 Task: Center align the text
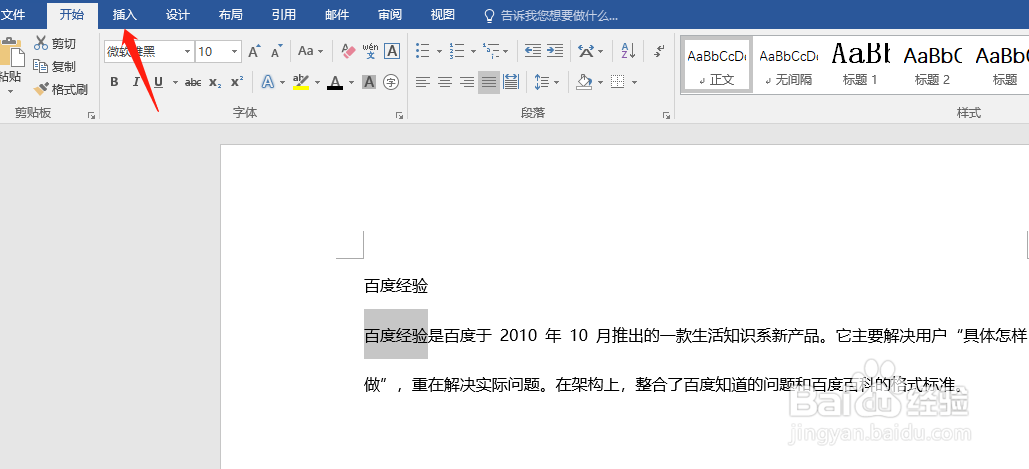click(445, 82)
